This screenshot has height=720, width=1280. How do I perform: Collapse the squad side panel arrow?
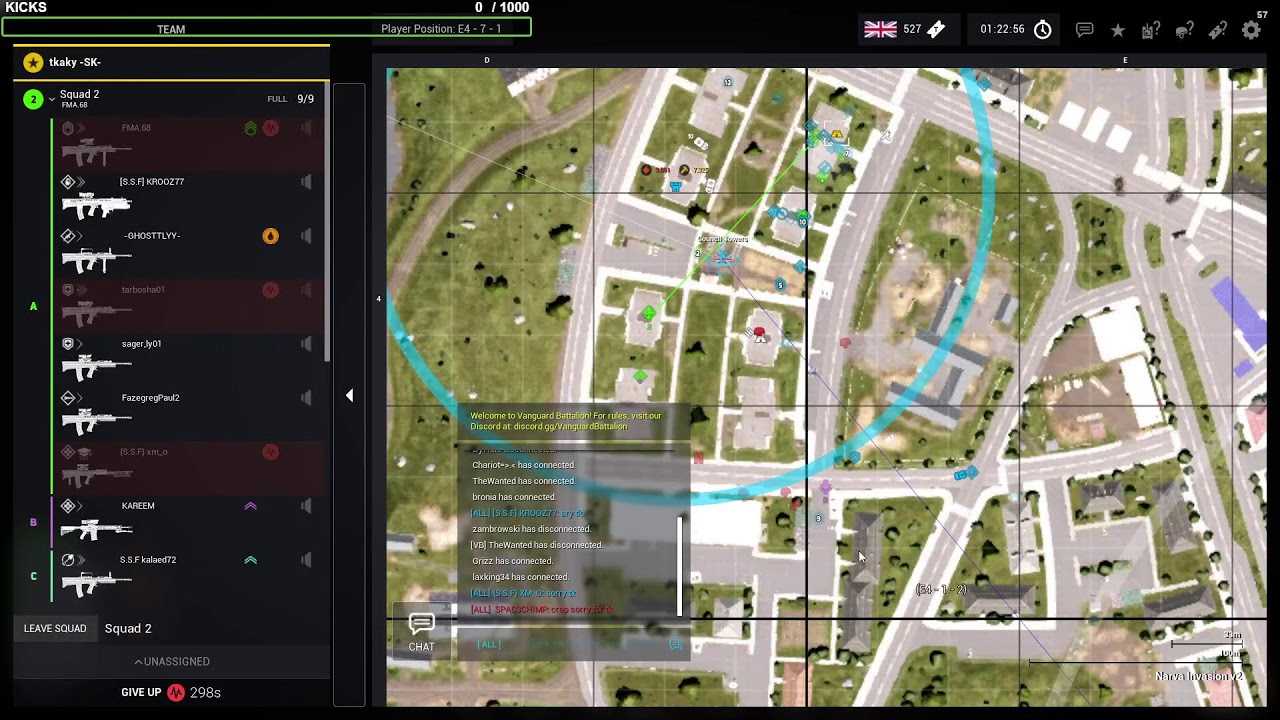349,396
